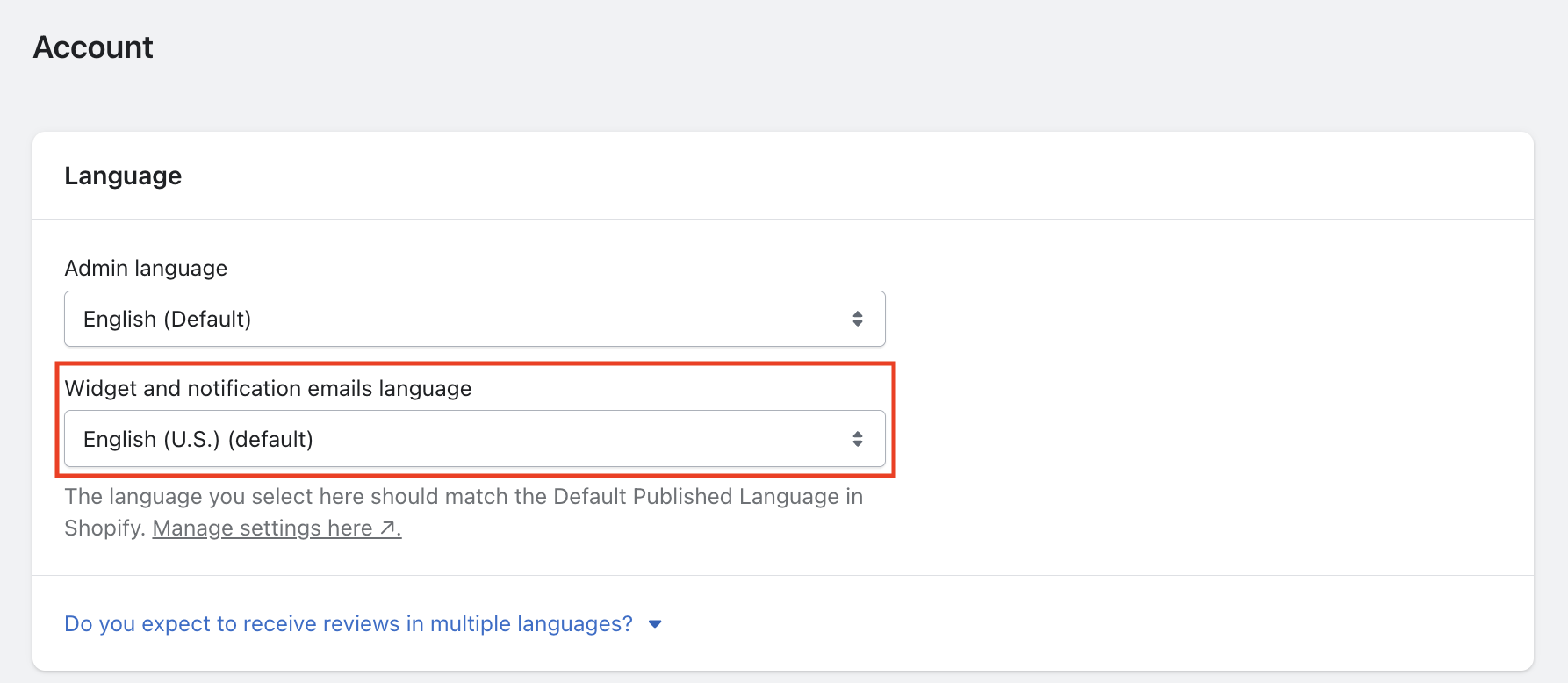Click the word 'settings' in the underlined link
1568x683 pixels.
280,528
